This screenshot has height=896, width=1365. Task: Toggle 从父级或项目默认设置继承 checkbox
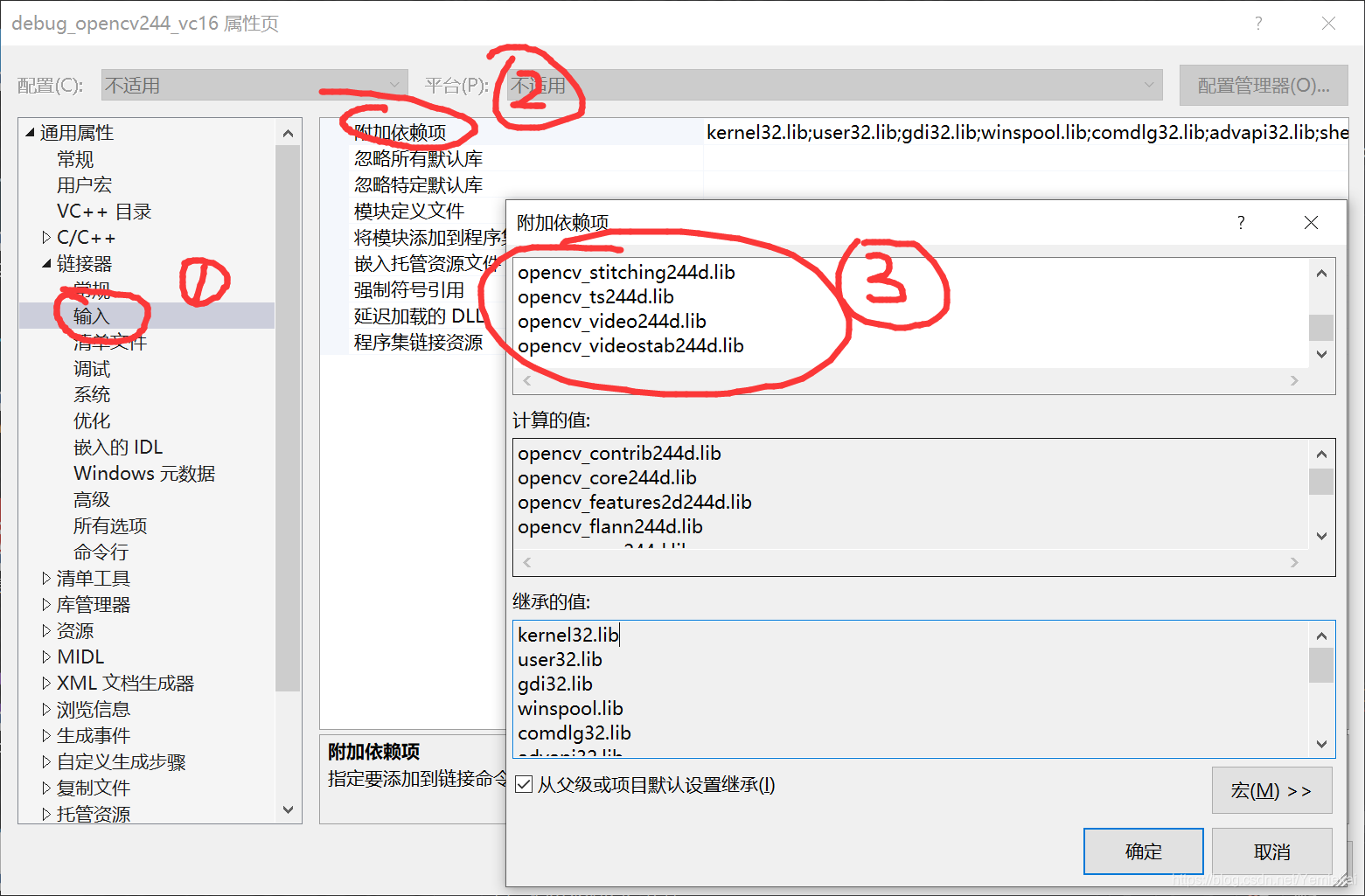[x=524, y=784]
